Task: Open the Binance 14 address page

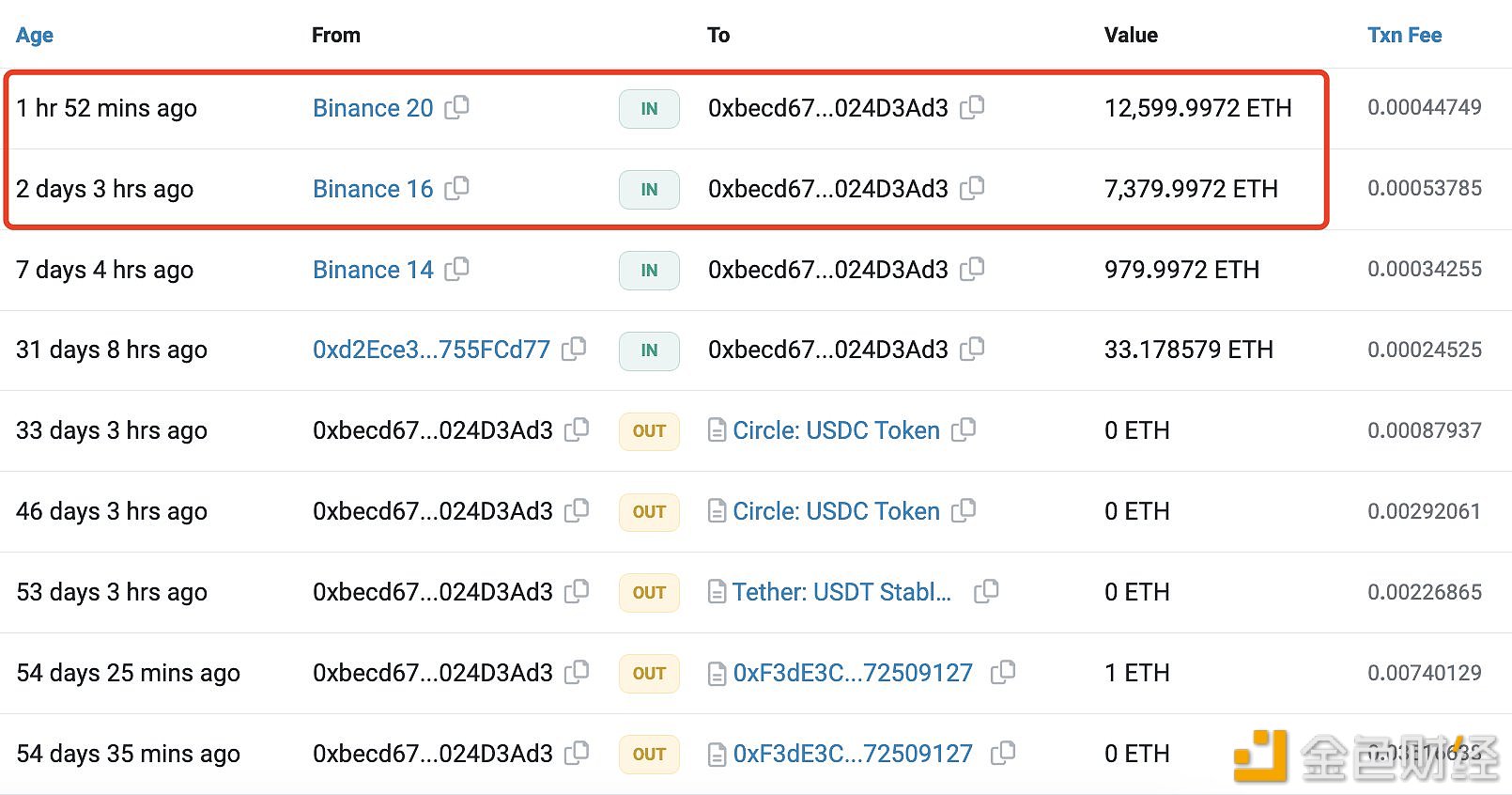Action: (373, 270)
